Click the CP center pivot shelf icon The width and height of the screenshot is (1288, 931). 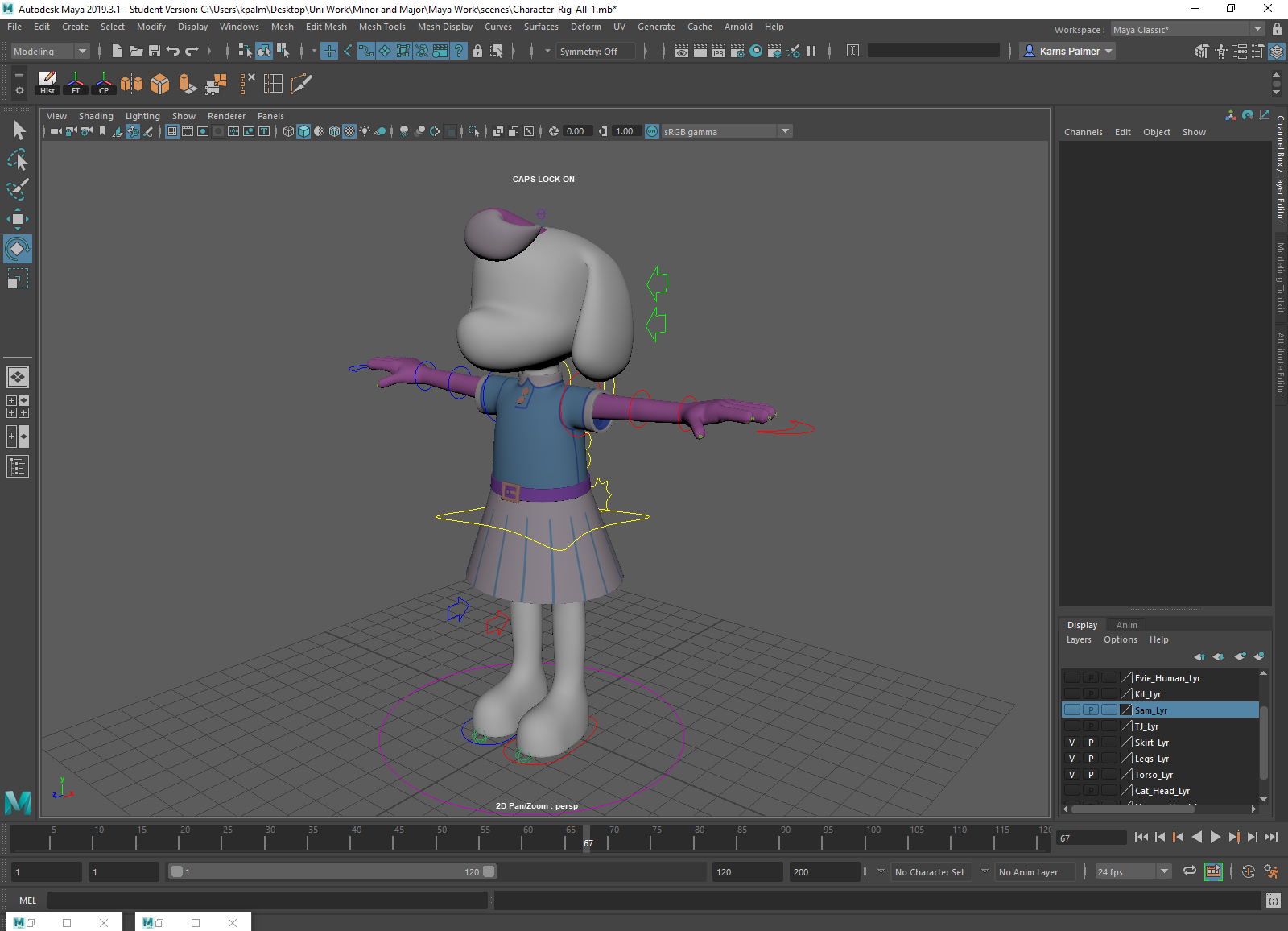[x=104, y=84]
